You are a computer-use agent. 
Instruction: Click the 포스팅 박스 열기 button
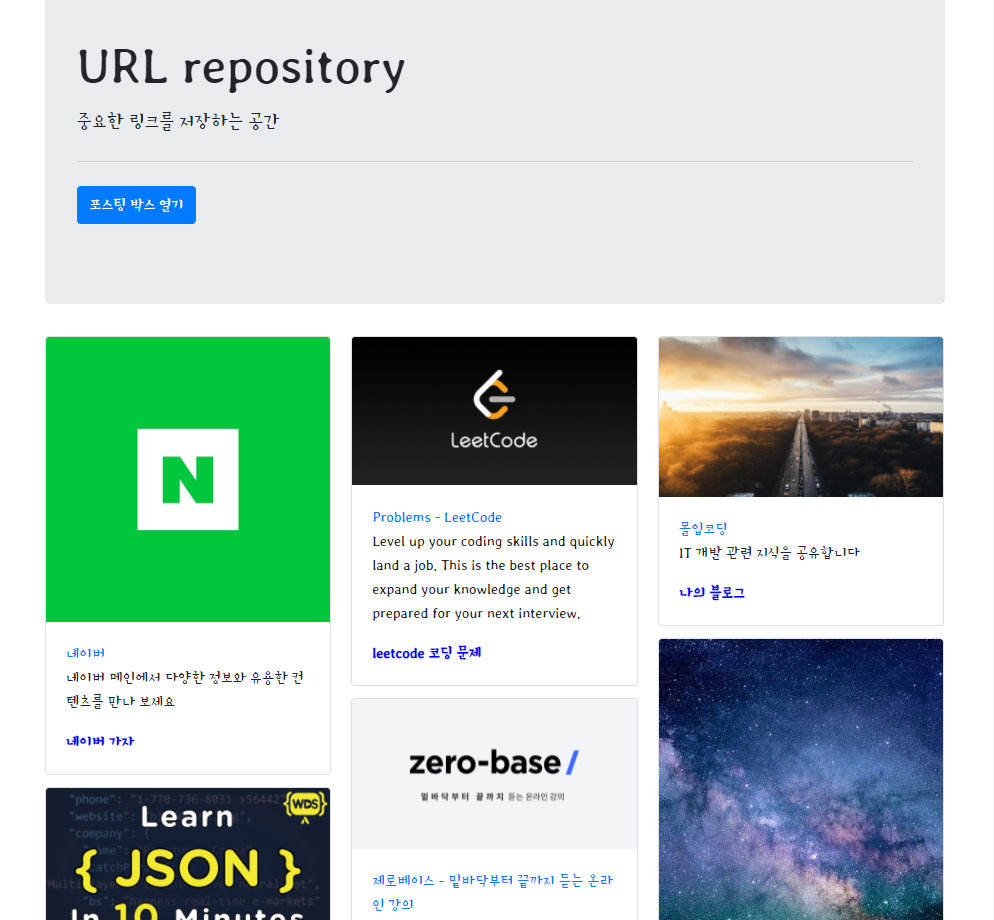(136, 204)
